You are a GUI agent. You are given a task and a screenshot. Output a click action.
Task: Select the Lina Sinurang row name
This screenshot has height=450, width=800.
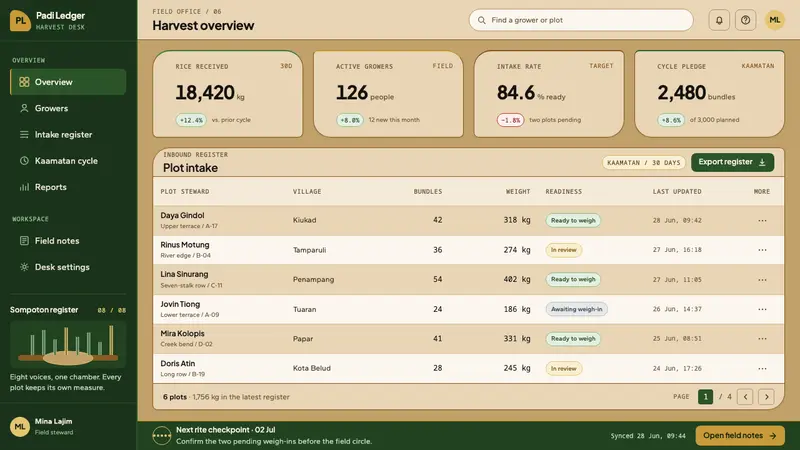coord(184,274)
